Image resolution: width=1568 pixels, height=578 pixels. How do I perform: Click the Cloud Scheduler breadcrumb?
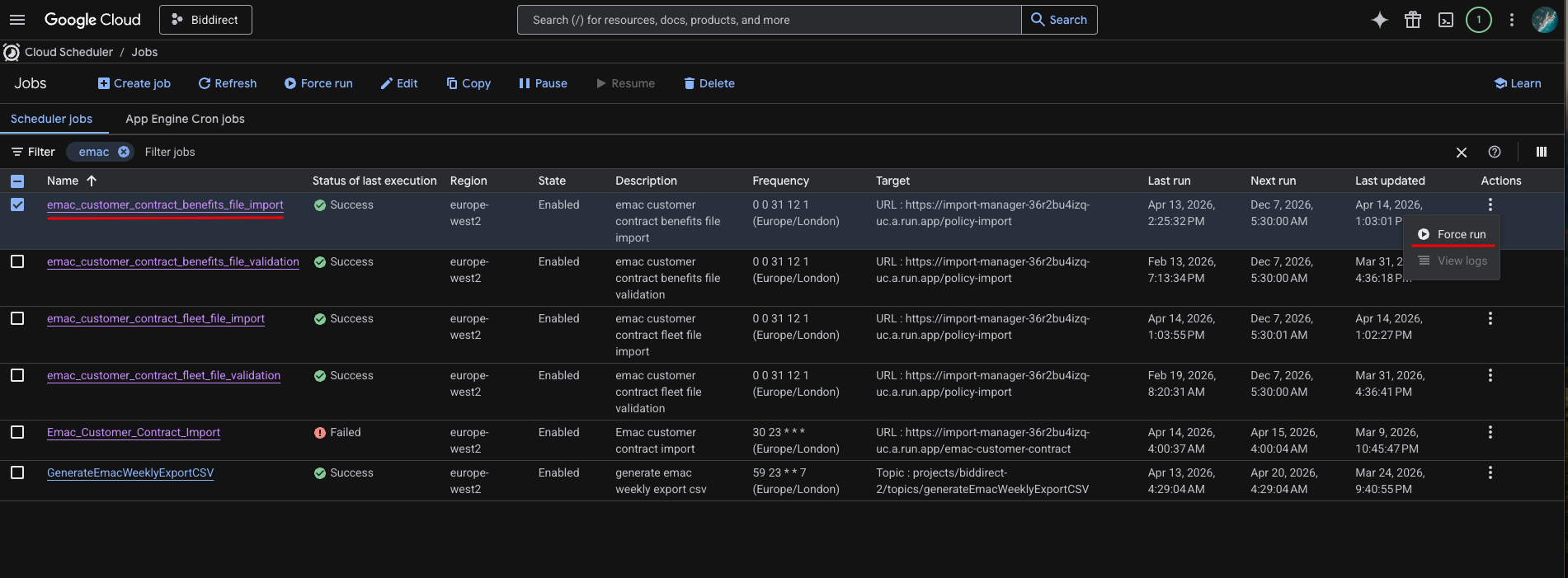pos(68,52)
